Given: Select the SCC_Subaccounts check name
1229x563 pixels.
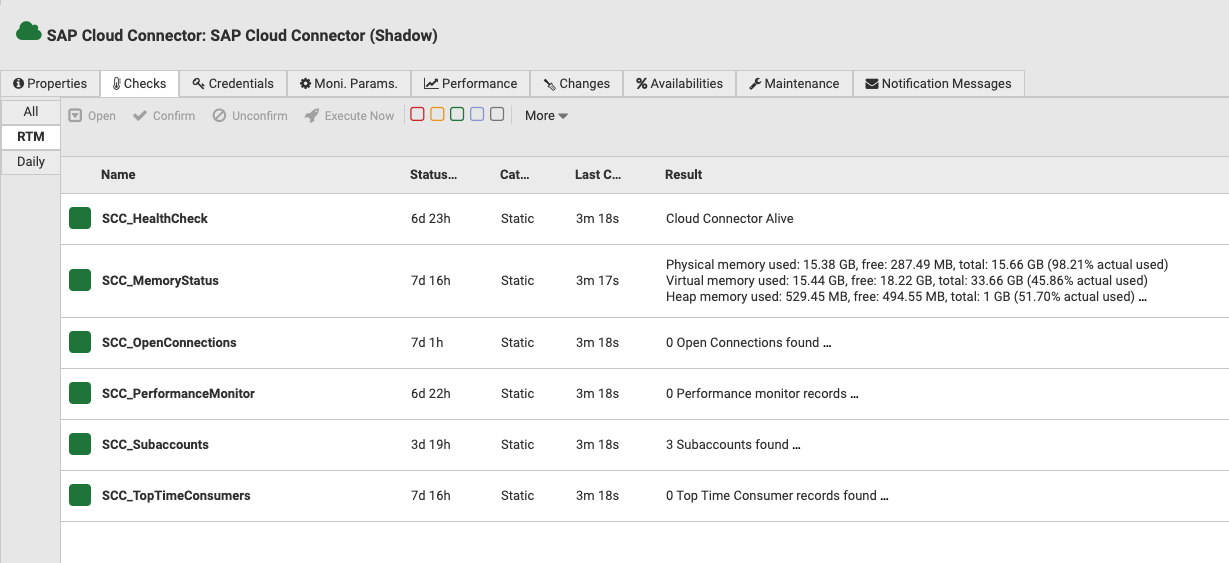Looking at the screenshot, I should [155, 445].
